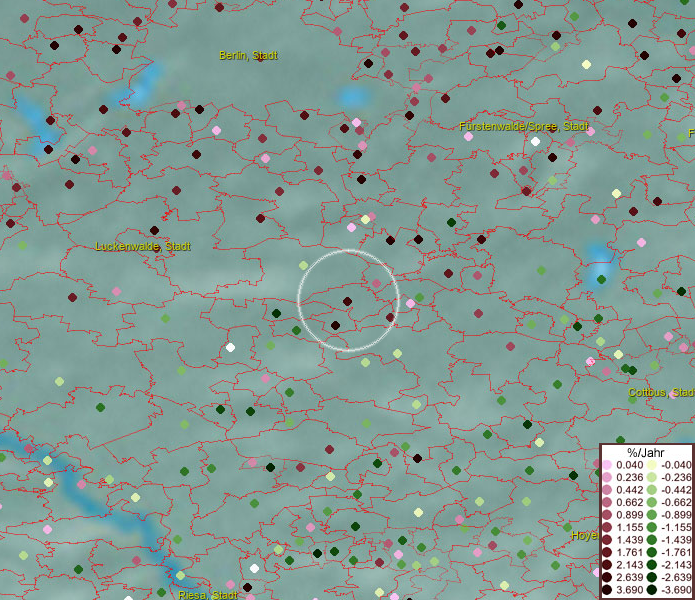
Task: Pick the -2.639 legend color swatch
Action: [x=652, y=577]
